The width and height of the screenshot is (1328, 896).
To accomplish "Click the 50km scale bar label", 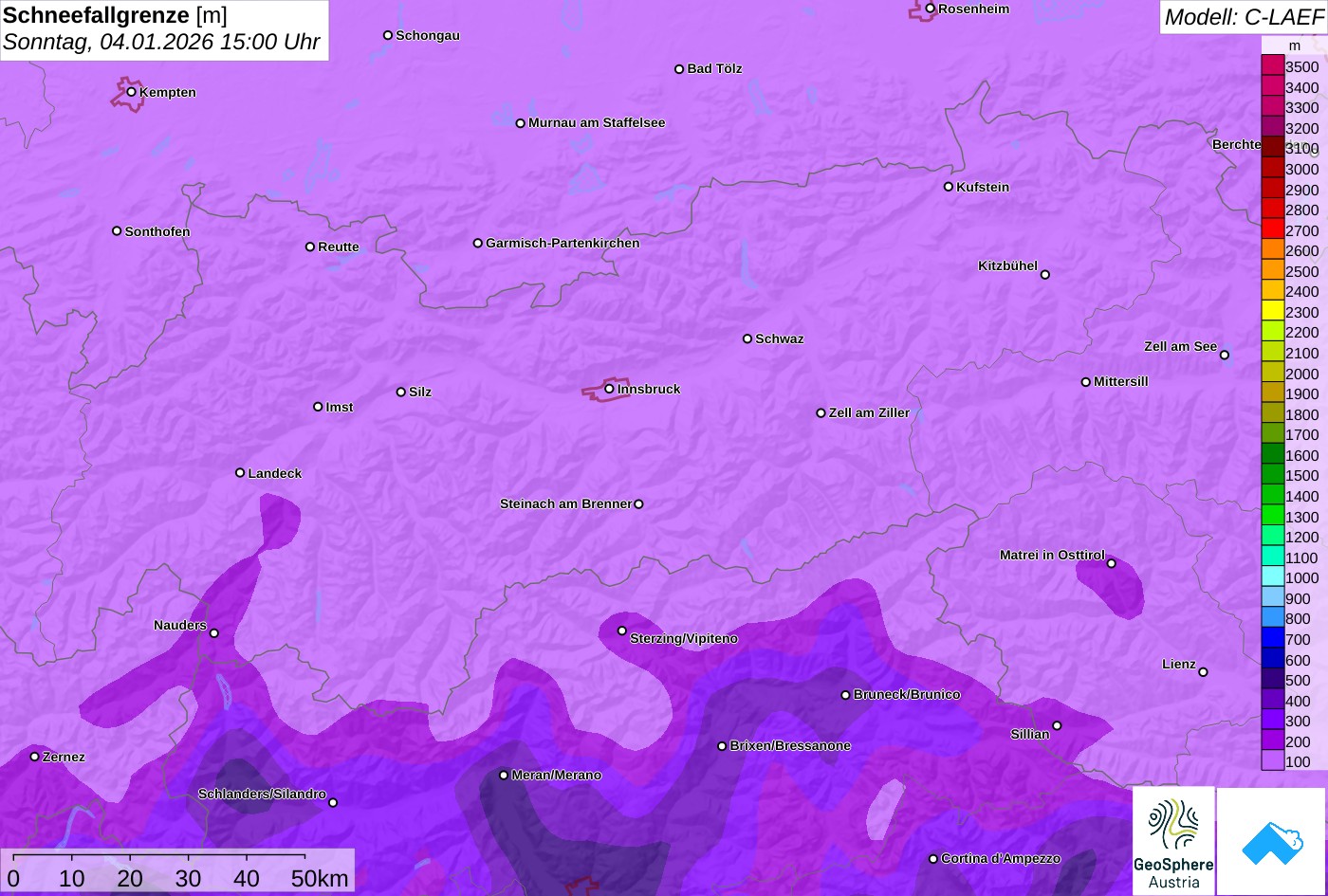I will (x=320, y=878).
